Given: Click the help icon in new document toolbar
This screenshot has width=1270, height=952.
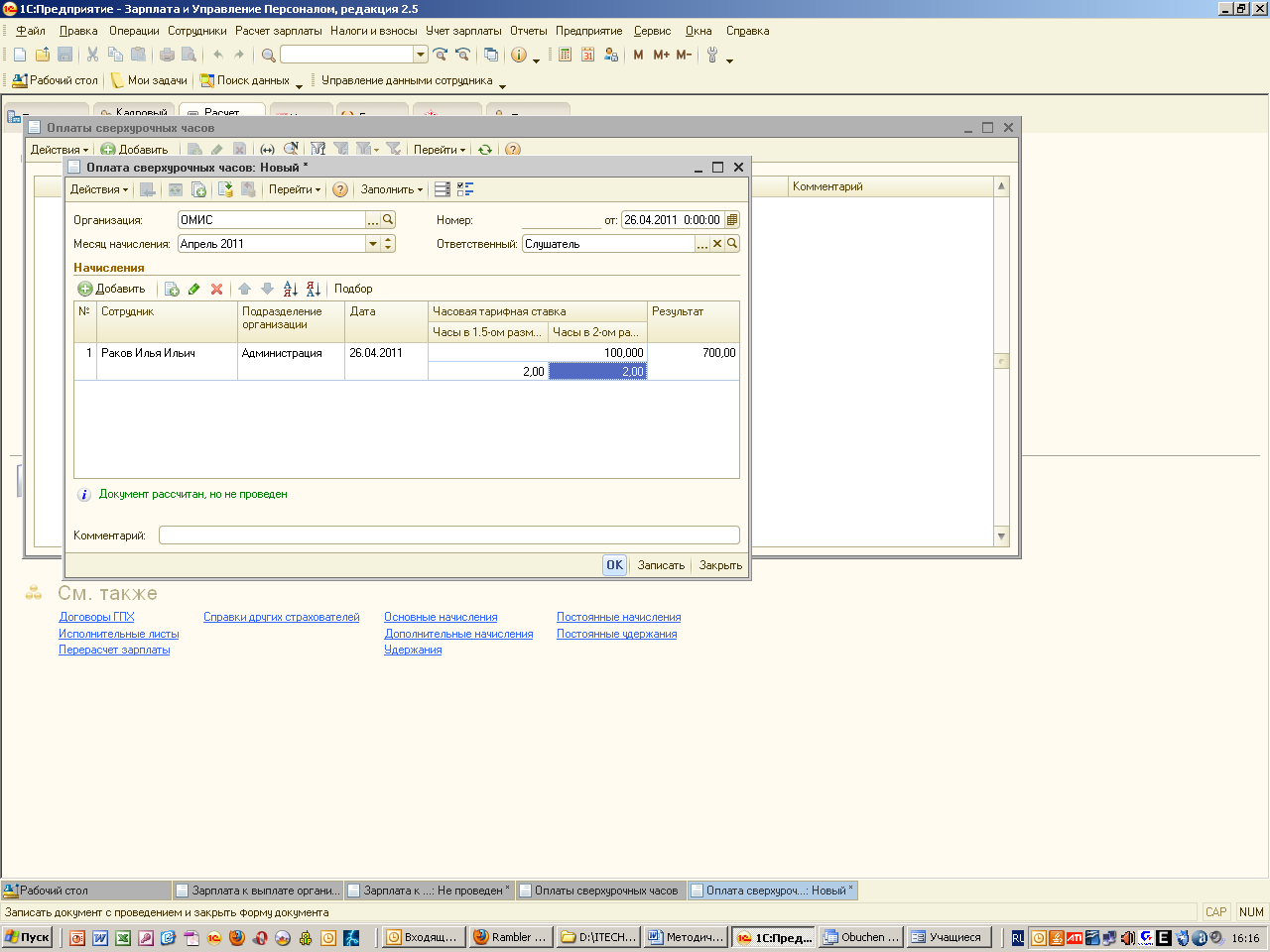Looking at the screenshot, I should [340, 189].
